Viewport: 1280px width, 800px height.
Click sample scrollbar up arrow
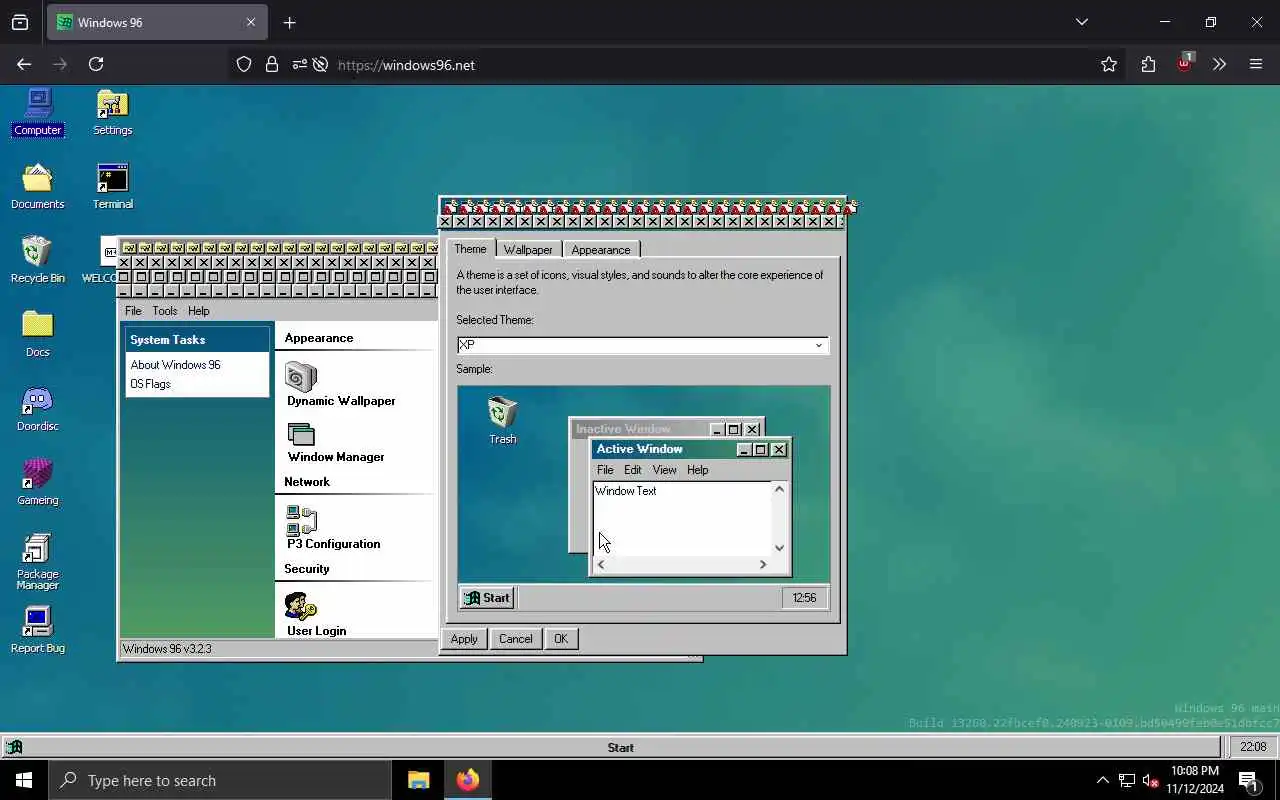(780, 489)
